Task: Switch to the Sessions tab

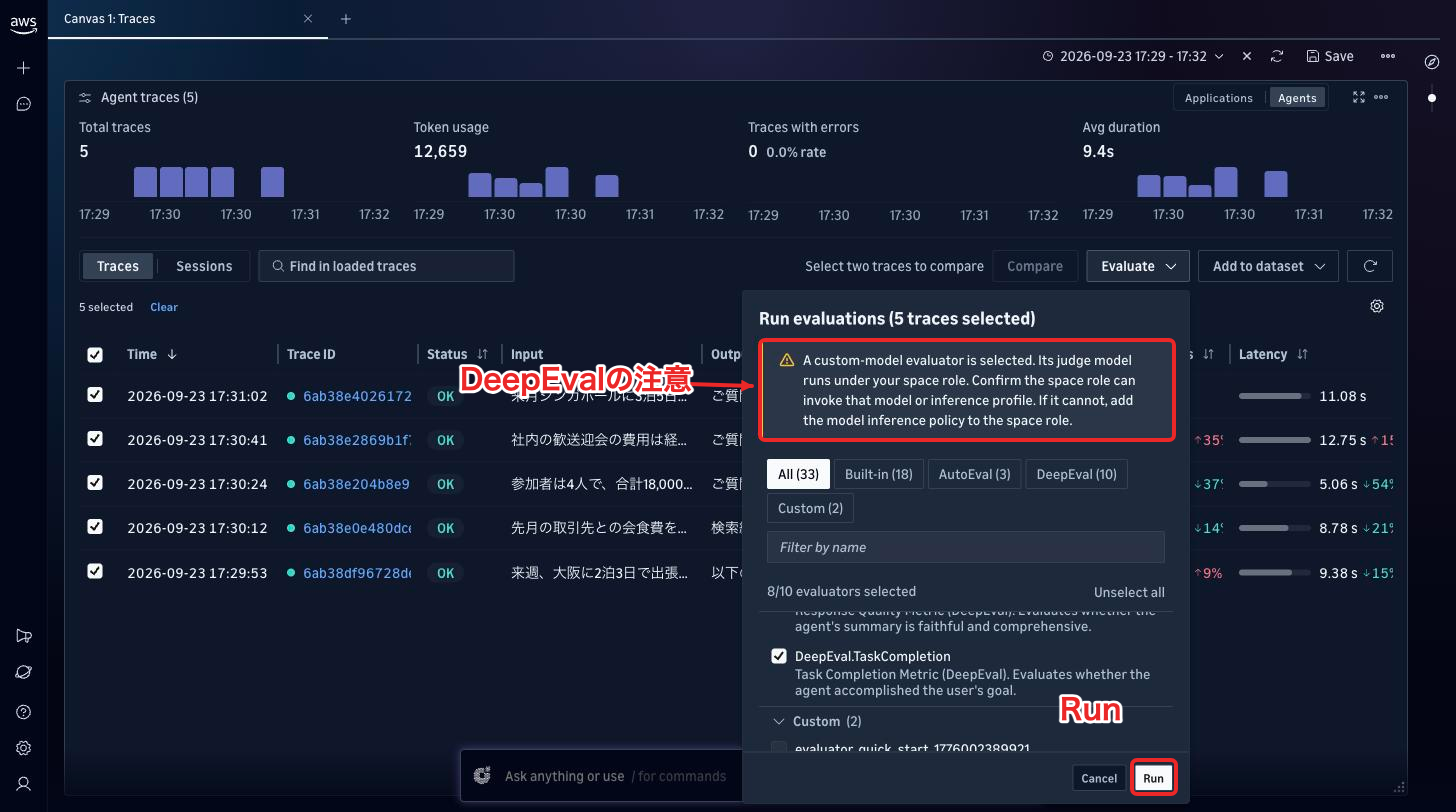Action: tap(204, 266)
